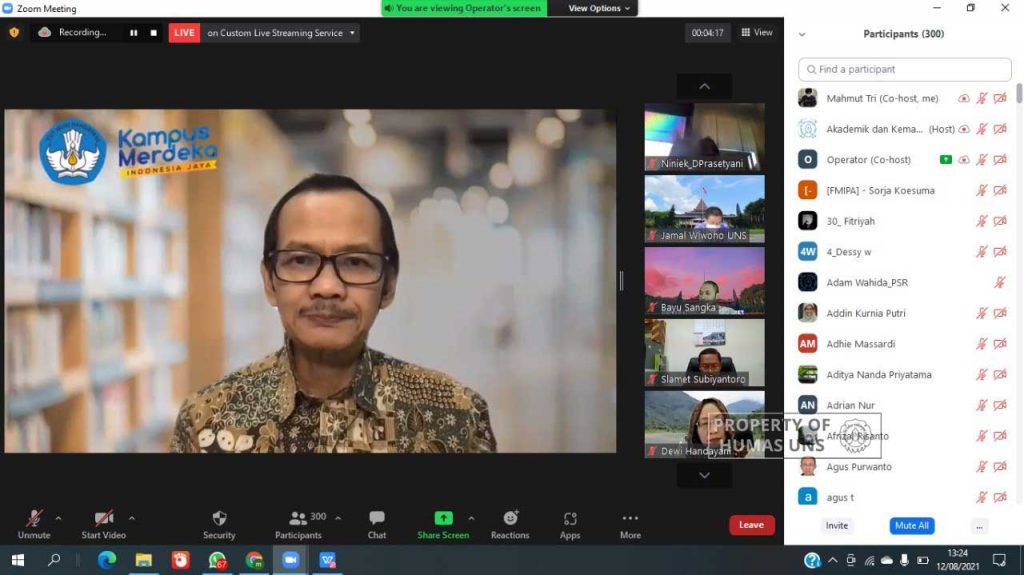This screenshot has width=1024, height=575.
Task: Click the video icon for Agus Purwanto
Action: pyautogui.click(x=1000, y=467)
